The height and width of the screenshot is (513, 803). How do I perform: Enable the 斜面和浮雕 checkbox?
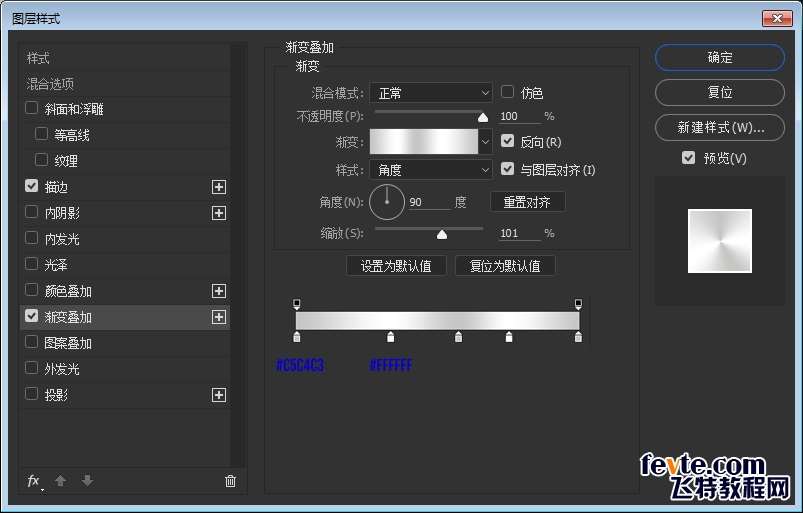coord(31,108)
